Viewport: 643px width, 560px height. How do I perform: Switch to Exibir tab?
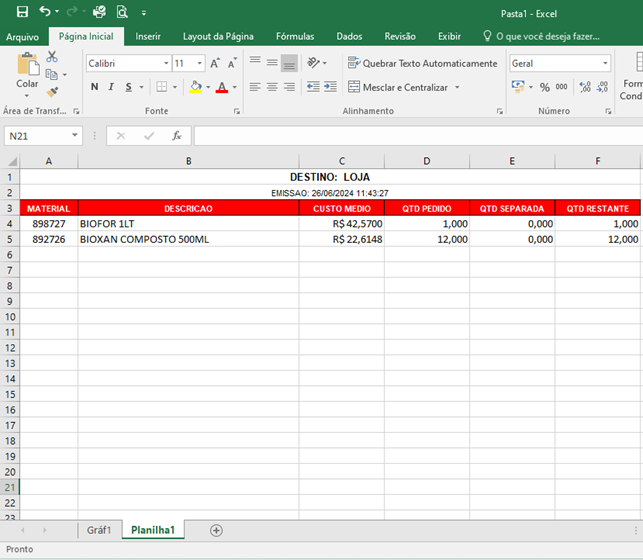[x=449, y=36]
